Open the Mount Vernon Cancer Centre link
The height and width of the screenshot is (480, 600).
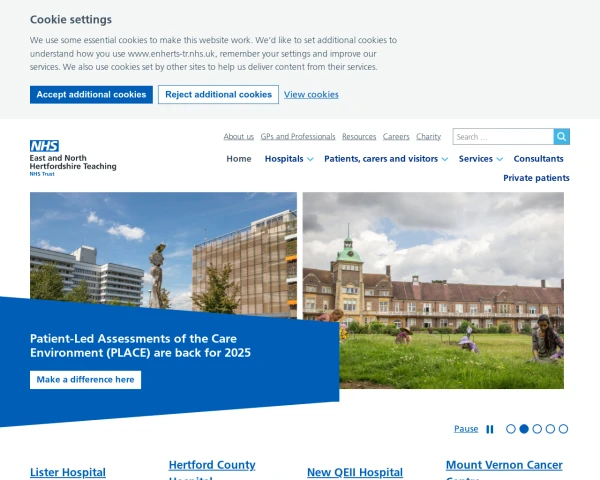click(x=504, y=470)
